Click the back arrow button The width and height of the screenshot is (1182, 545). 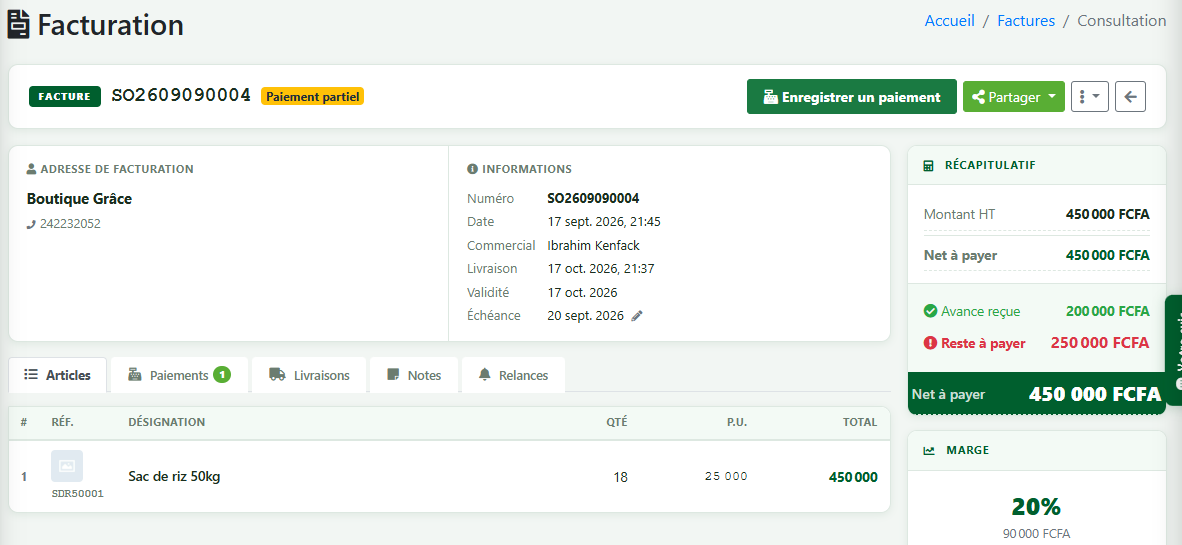[x=1130, y=96]
